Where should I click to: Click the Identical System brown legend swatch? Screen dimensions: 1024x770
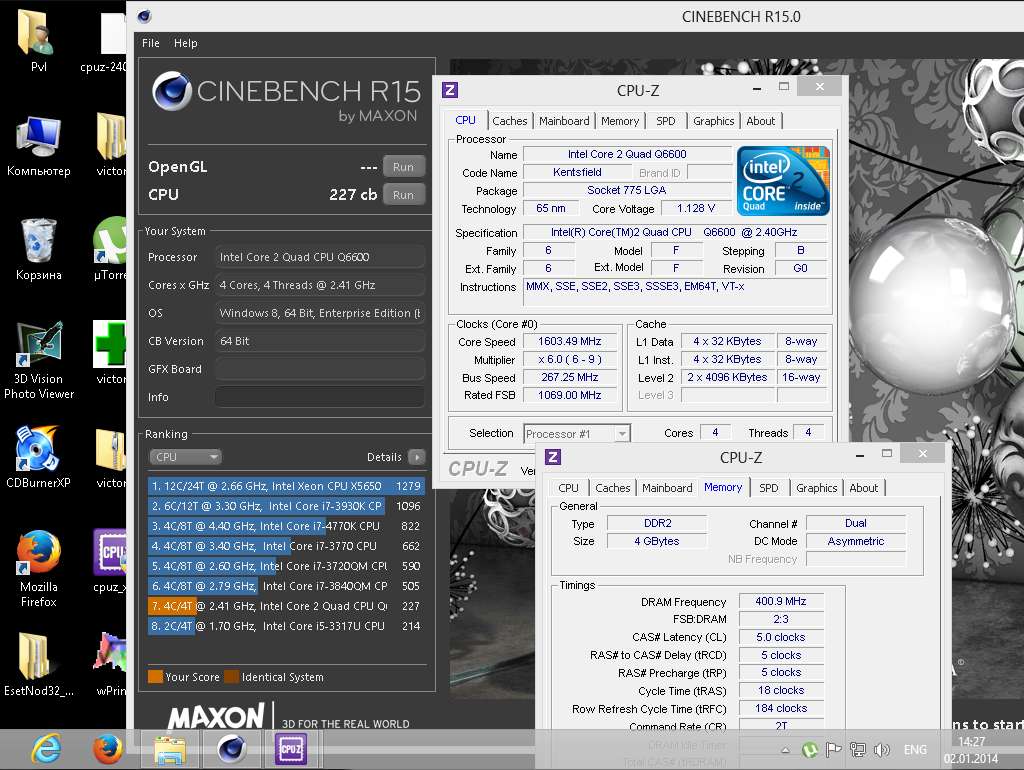(x=231, y=677)
